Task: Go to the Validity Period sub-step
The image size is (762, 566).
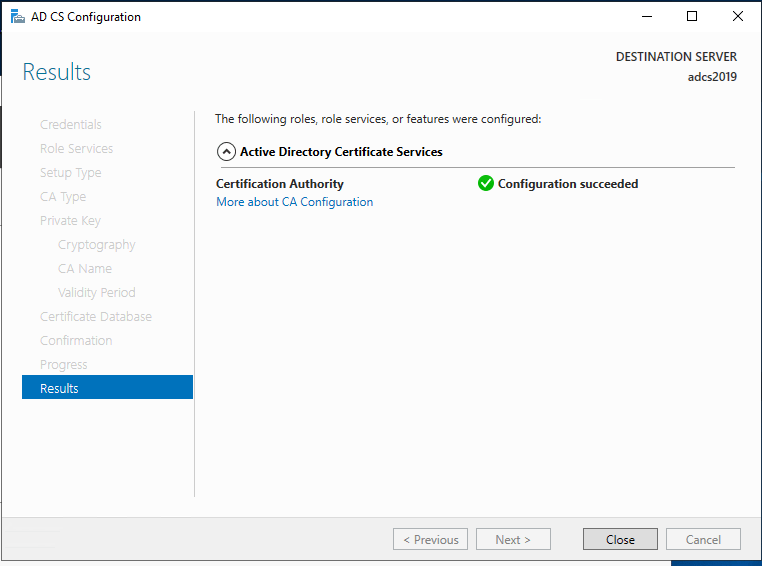Action: [x=96, y=292]
